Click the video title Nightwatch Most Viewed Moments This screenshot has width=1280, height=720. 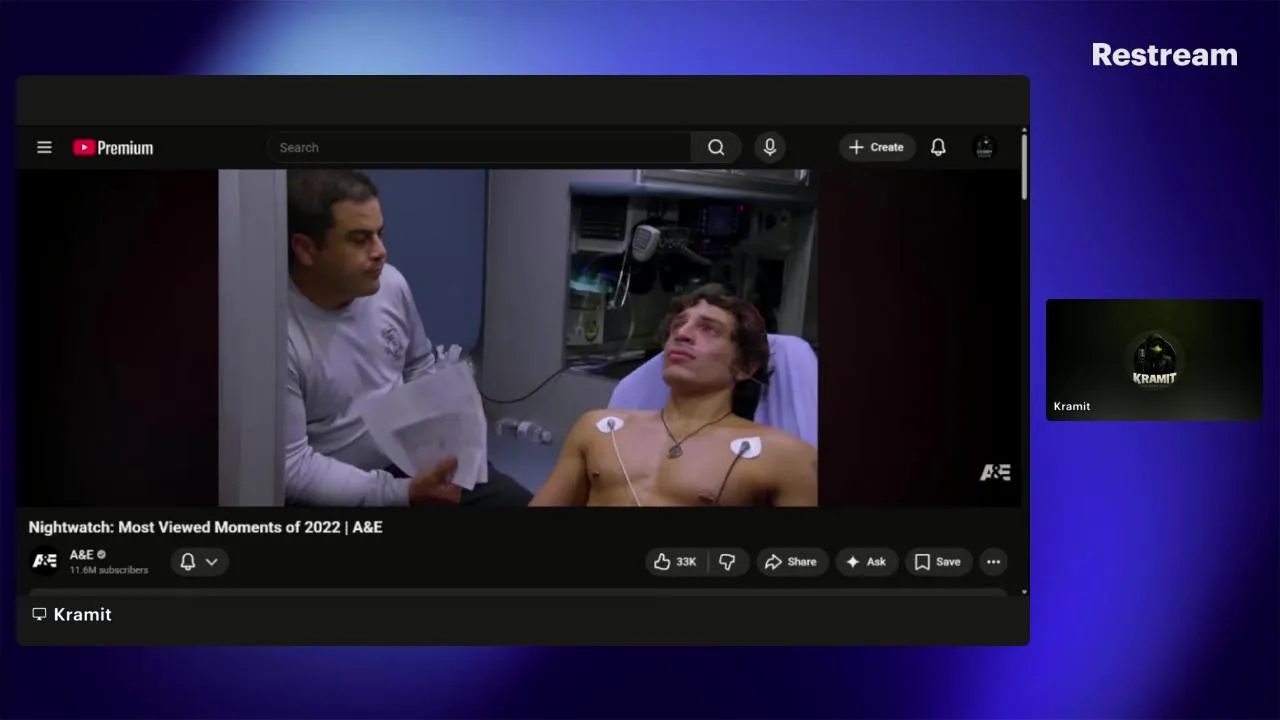[205, 527]
